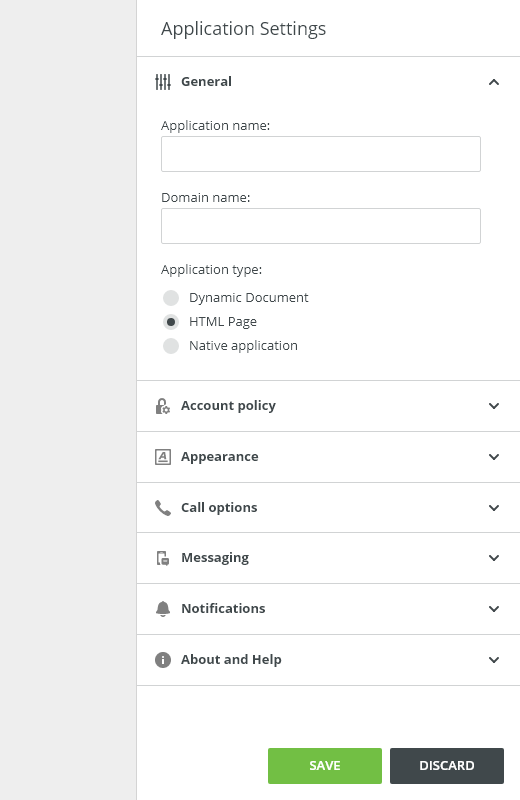Screen dimensions: 520x800
Task: Discard the settings changes
Action: pyautogui.click(x=447, y=766)
